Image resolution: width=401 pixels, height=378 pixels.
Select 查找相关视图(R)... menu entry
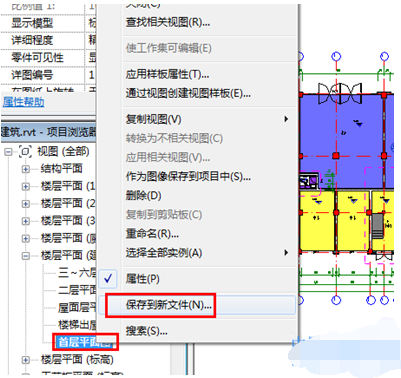[168, 23]
